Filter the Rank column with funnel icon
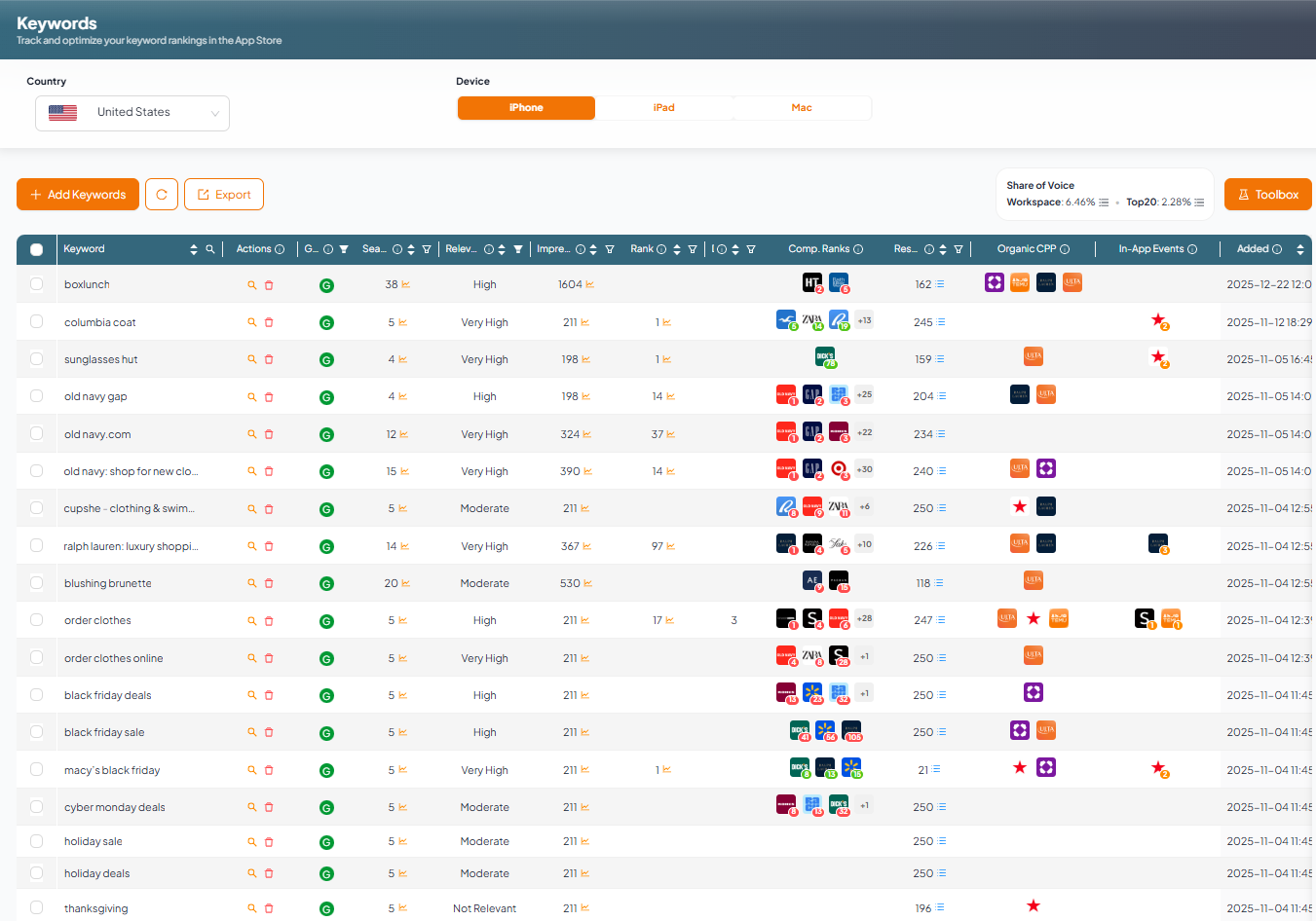Image resolution: width=1316 pixels, height=921 pixels. click(693, 249)
